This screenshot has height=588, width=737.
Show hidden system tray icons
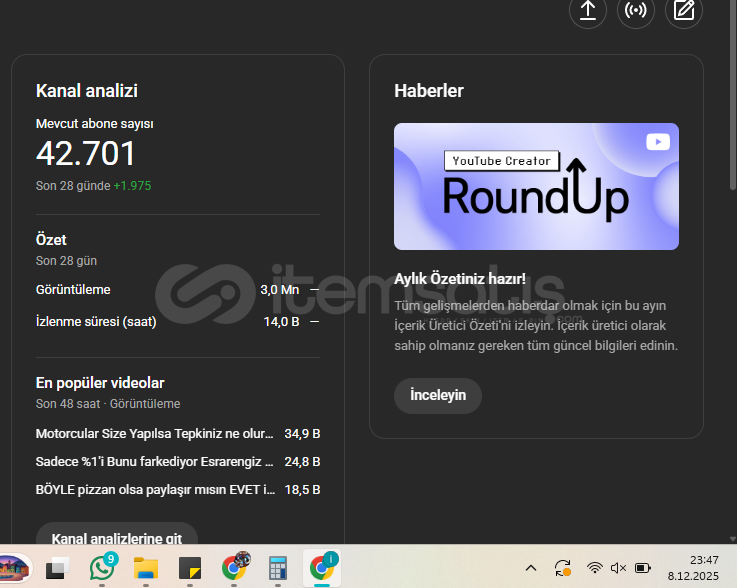pos(531,568)
